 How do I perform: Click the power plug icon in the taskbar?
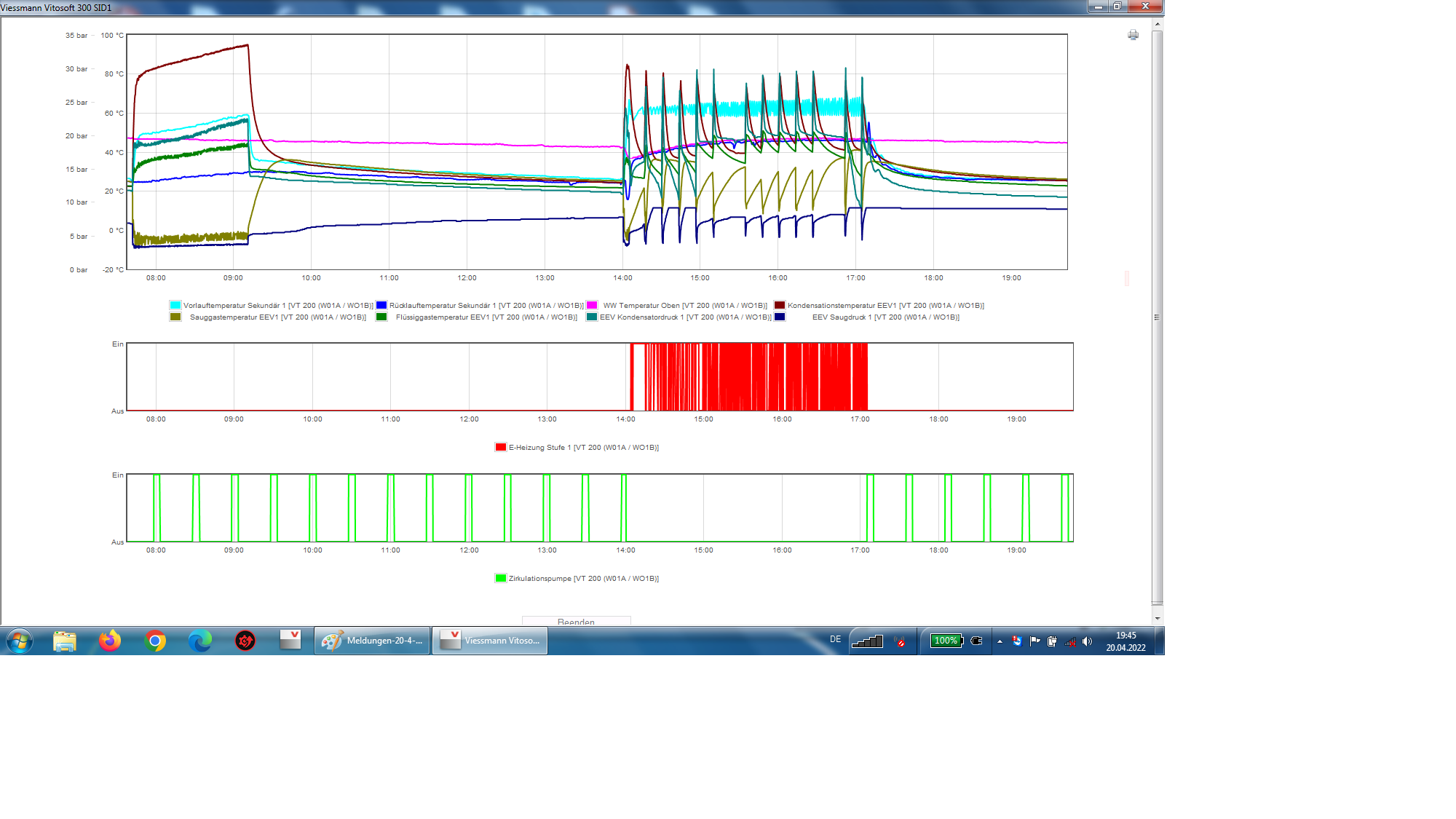[x=977, y=641]
